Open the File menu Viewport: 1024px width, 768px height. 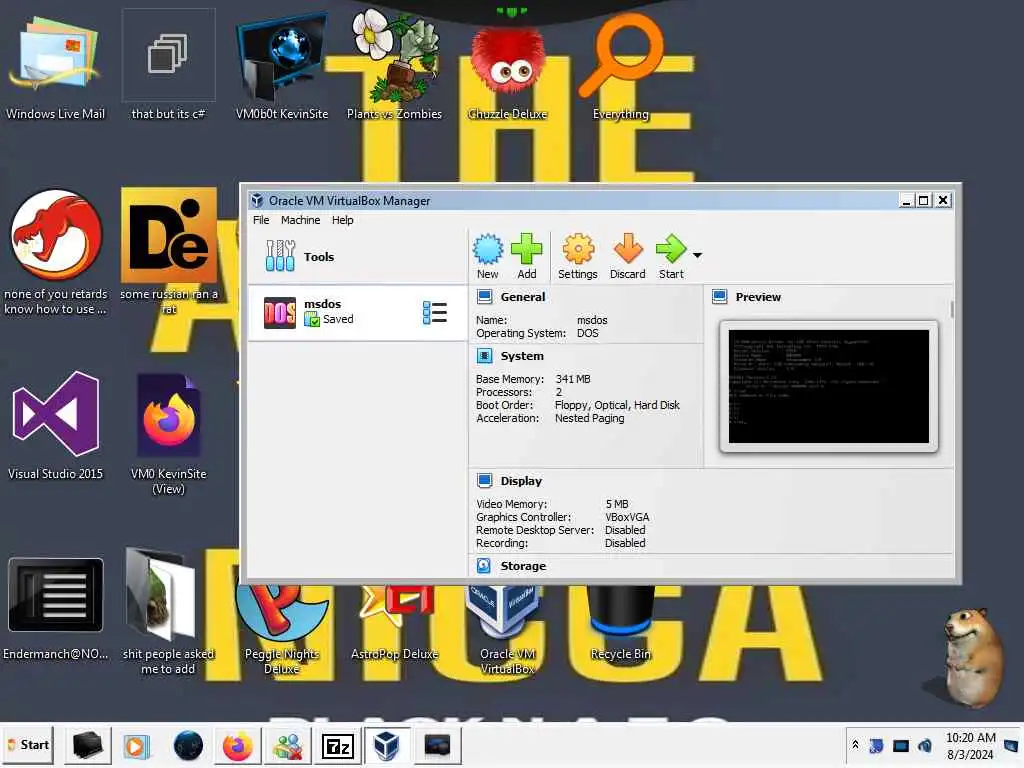(261, 220)
